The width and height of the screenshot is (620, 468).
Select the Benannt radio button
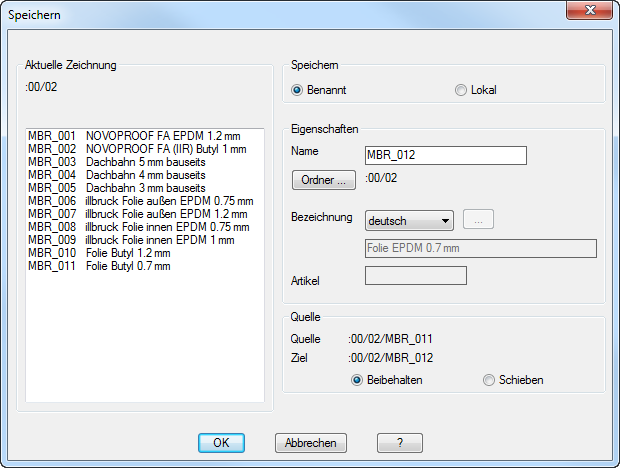[297, 90]
